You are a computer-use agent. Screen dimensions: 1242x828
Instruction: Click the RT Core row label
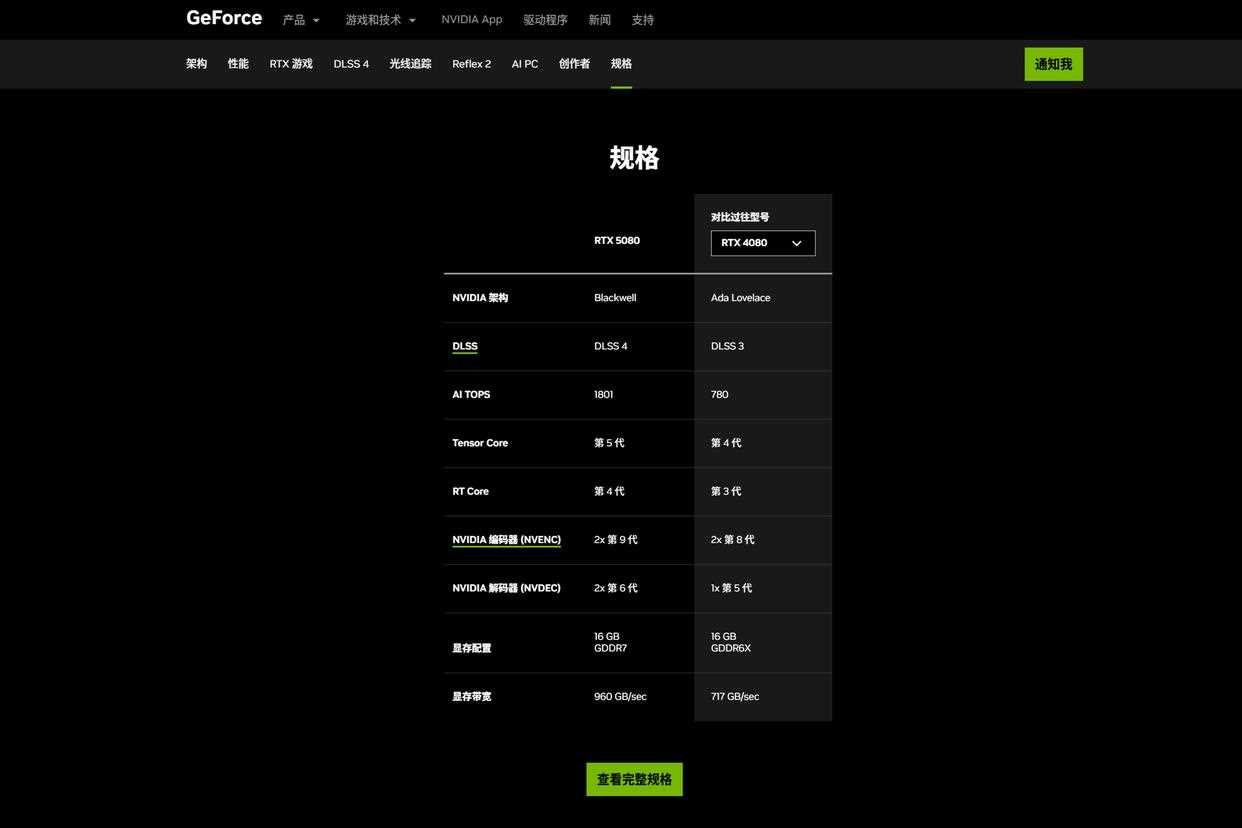[470, 492]
